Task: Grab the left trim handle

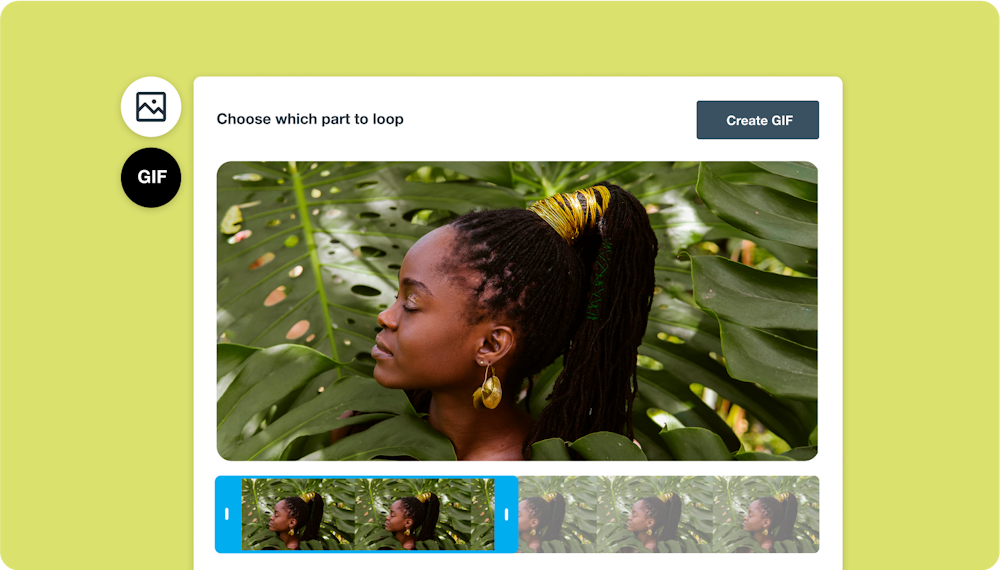Action: pos(227,514)
